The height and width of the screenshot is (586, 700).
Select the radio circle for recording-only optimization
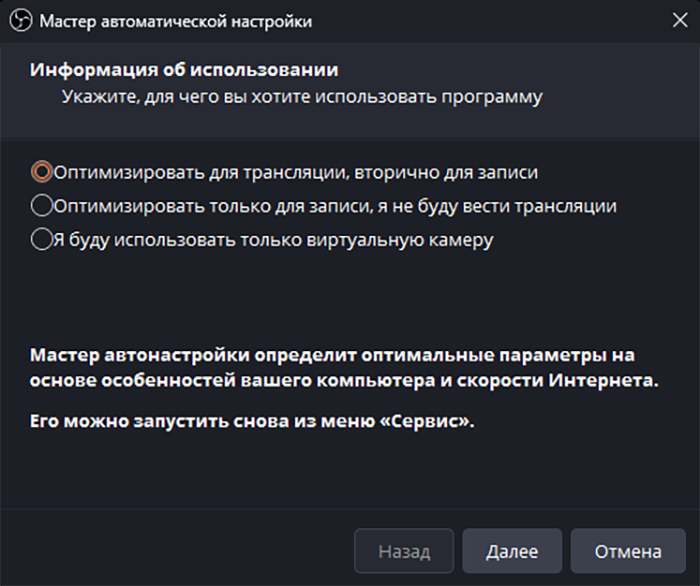tap(41, 206)
